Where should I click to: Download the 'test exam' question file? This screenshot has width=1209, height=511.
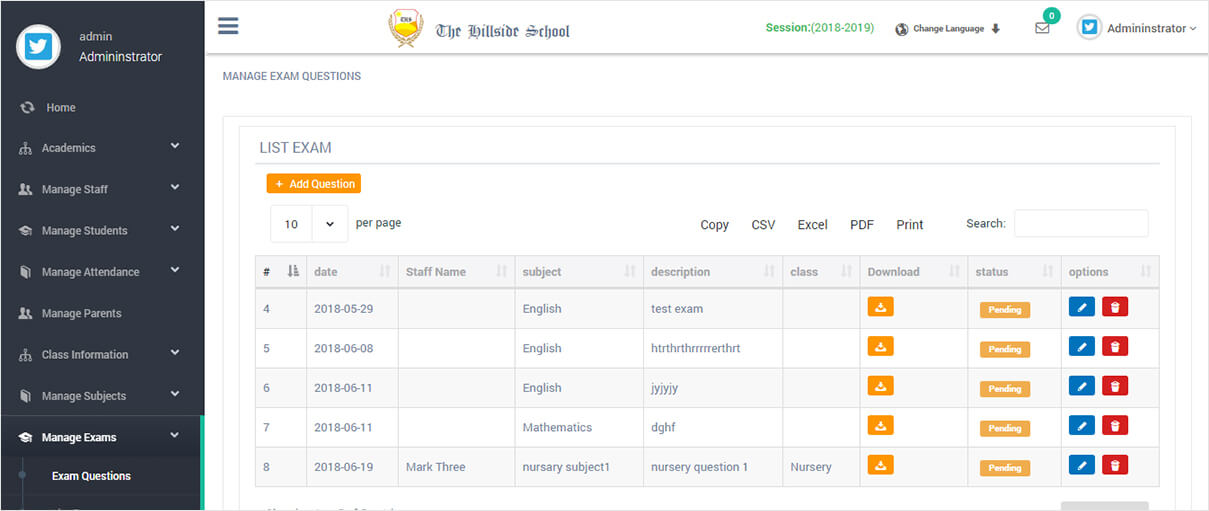click(x=880, y=307)
